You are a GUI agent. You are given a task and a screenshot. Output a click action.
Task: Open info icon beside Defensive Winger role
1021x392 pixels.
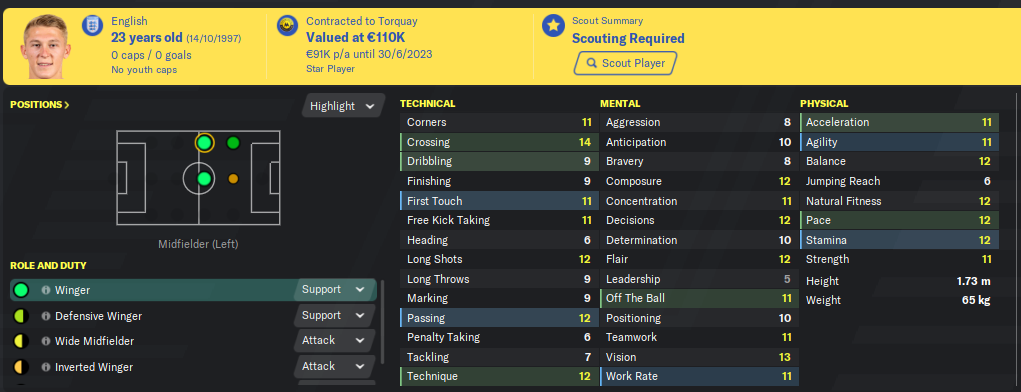coord(46,316)
